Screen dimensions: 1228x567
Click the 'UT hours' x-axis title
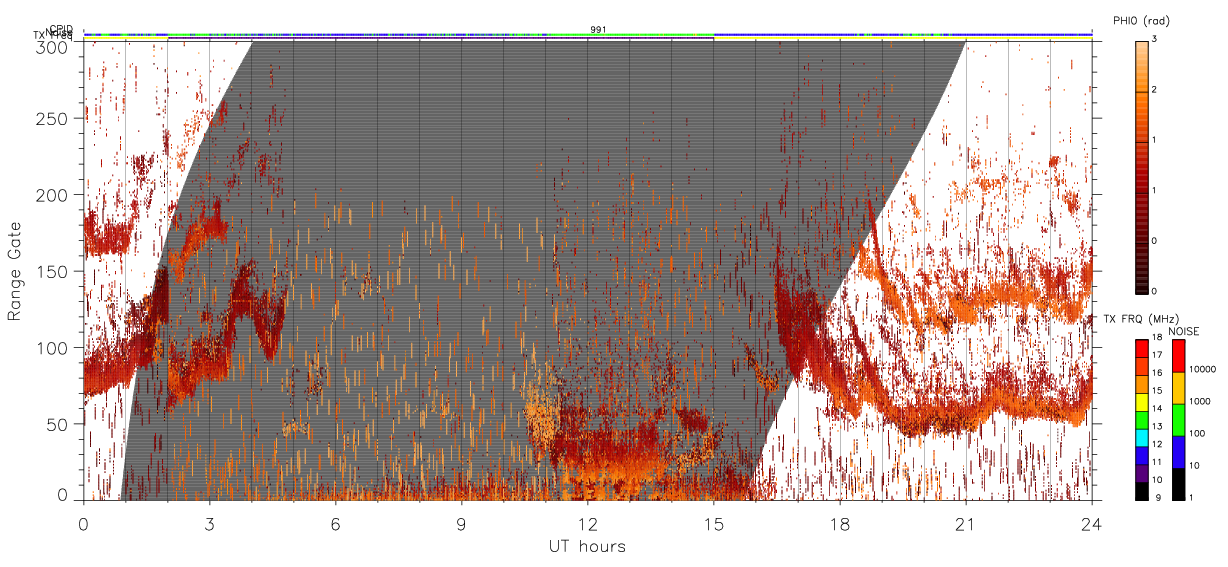588,546
